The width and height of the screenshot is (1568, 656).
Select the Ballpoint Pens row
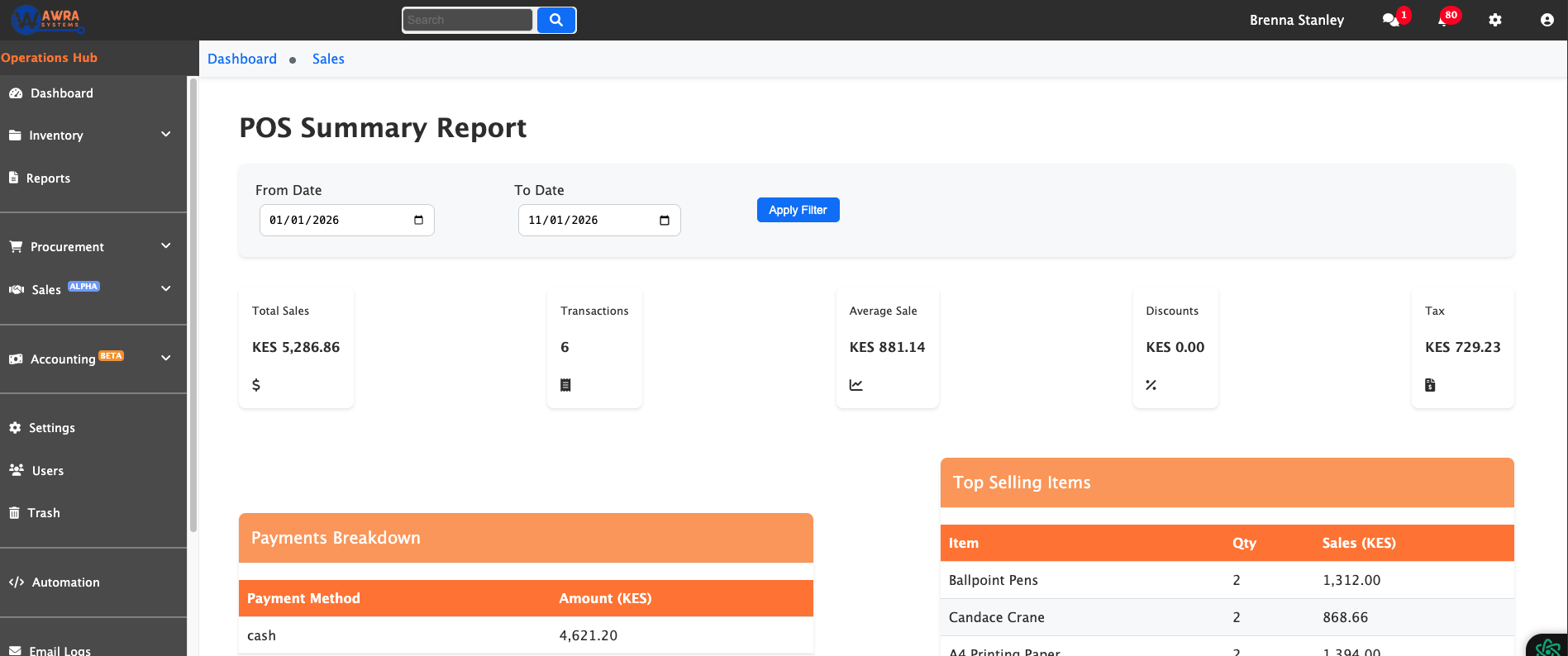1227,580
